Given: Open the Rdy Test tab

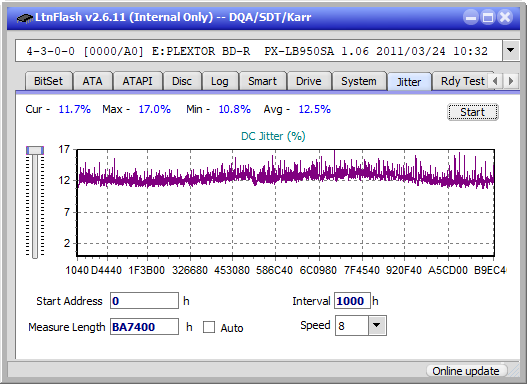Looking at the screenshot, I should 462,81.
